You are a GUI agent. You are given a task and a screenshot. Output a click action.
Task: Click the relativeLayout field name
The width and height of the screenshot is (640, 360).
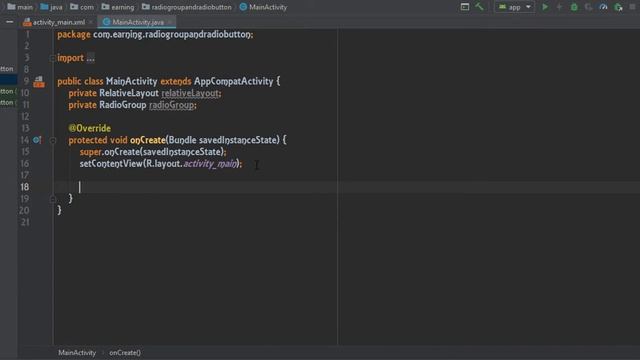point(190,93)
